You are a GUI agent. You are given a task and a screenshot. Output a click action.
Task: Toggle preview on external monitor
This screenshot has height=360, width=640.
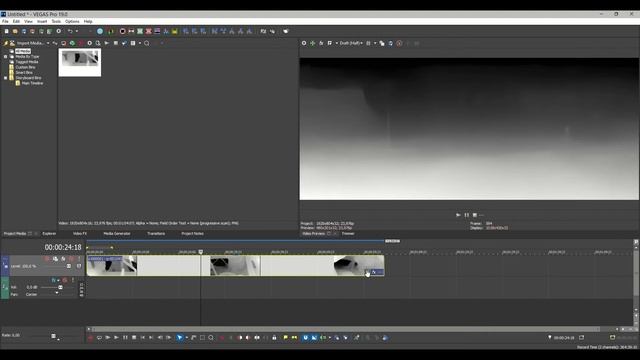click(312, 43)
